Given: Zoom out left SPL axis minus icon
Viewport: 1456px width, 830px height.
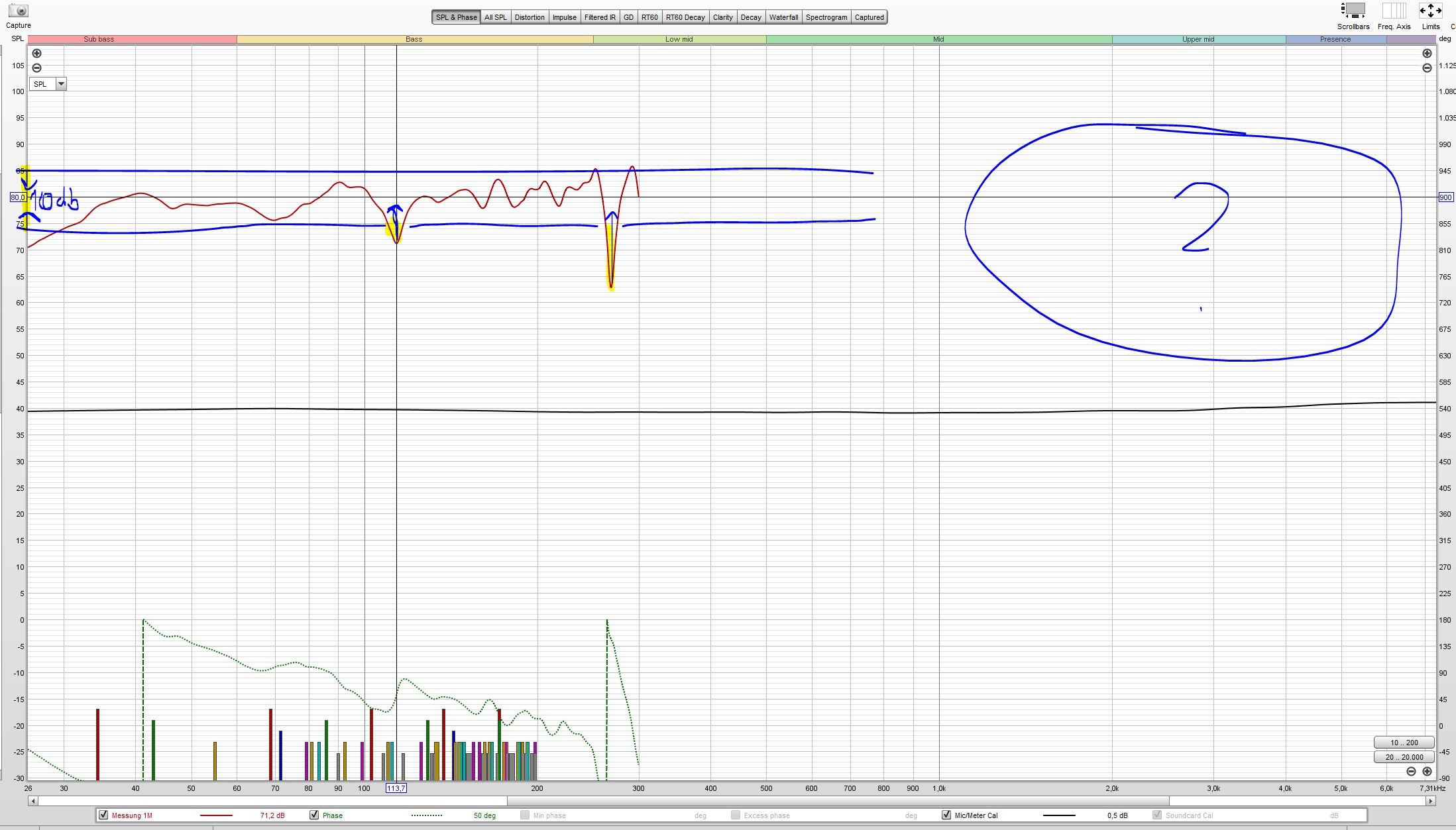Looking at the screenshot, I should coord(36,68).
